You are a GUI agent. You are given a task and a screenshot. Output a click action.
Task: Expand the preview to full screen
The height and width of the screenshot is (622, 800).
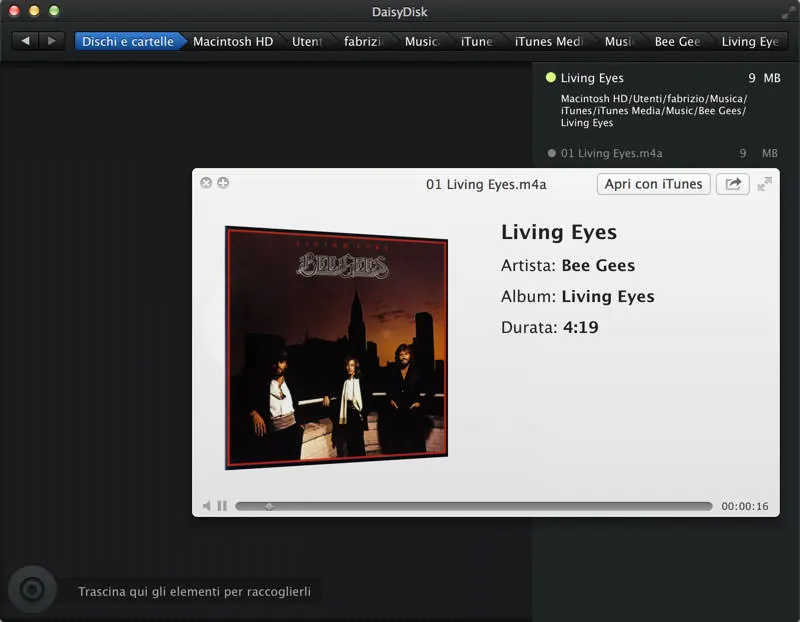[x=764, y=184]
